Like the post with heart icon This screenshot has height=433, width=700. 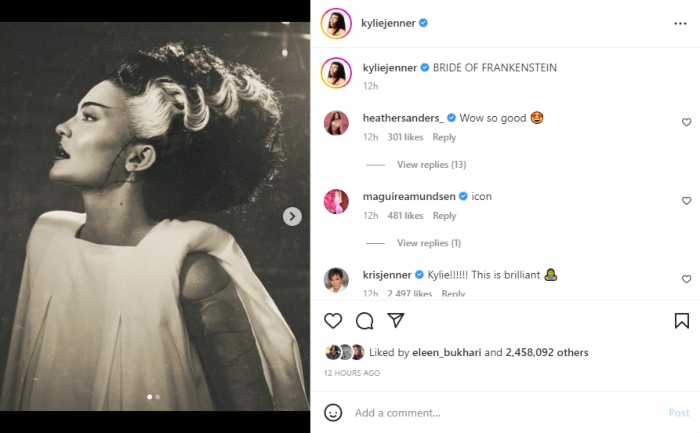333,321
